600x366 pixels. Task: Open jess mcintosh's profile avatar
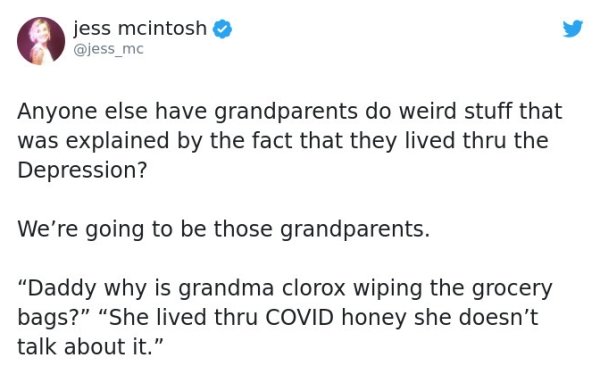pos(41,41)
